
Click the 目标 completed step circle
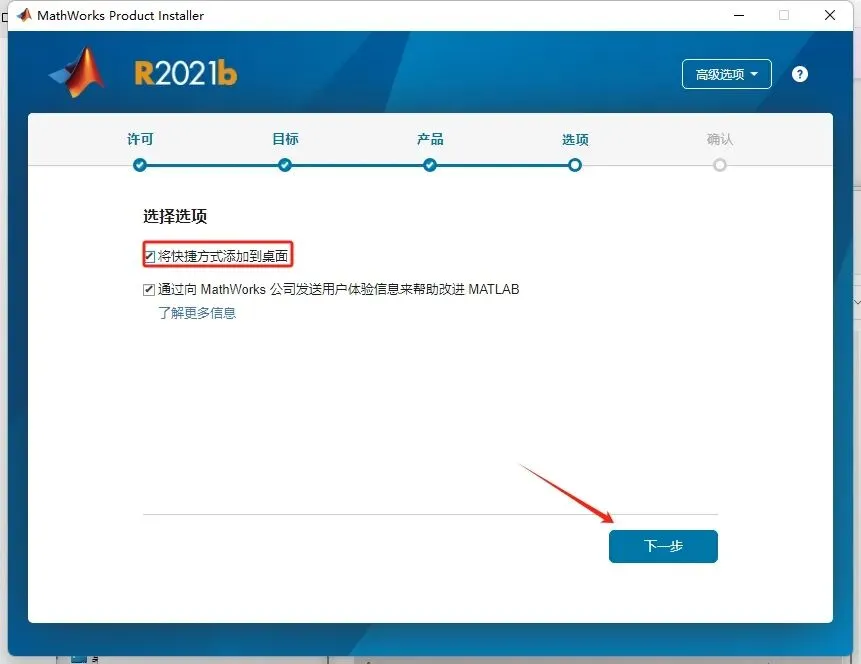coord(285,165)
